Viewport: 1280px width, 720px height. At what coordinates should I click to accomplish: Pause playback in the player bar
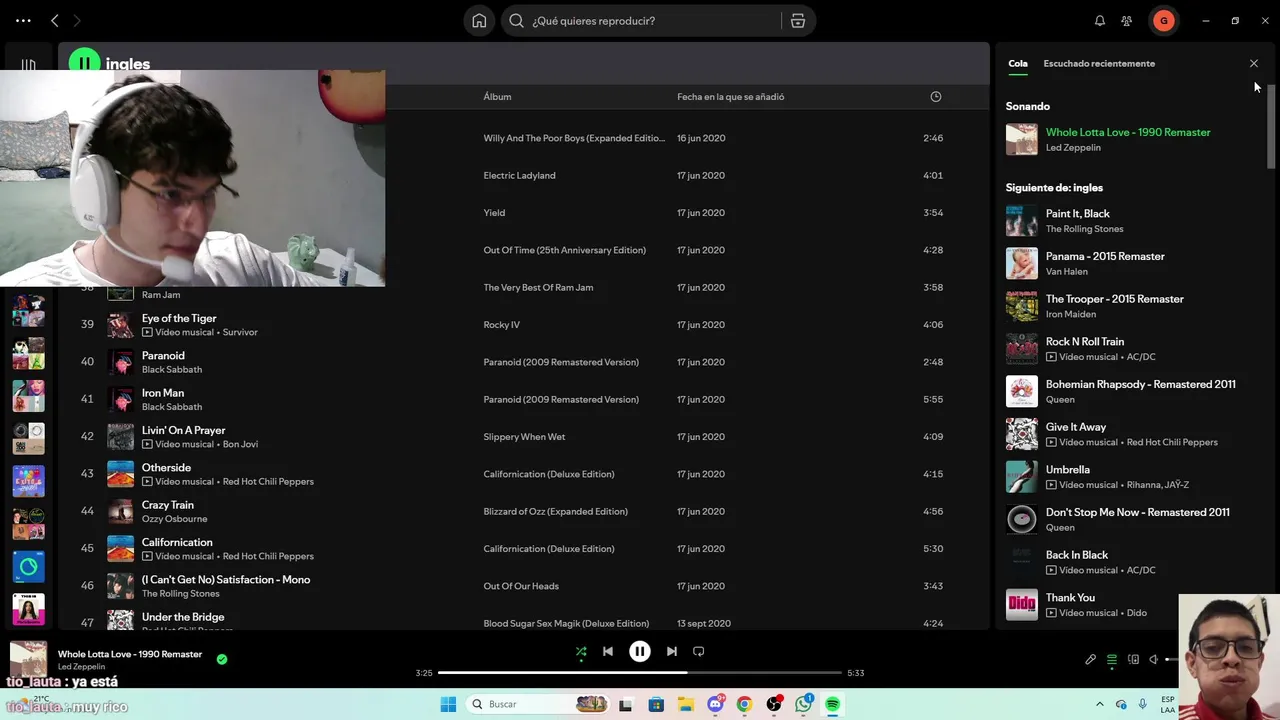pyautogui.click(x=639, y=651)
